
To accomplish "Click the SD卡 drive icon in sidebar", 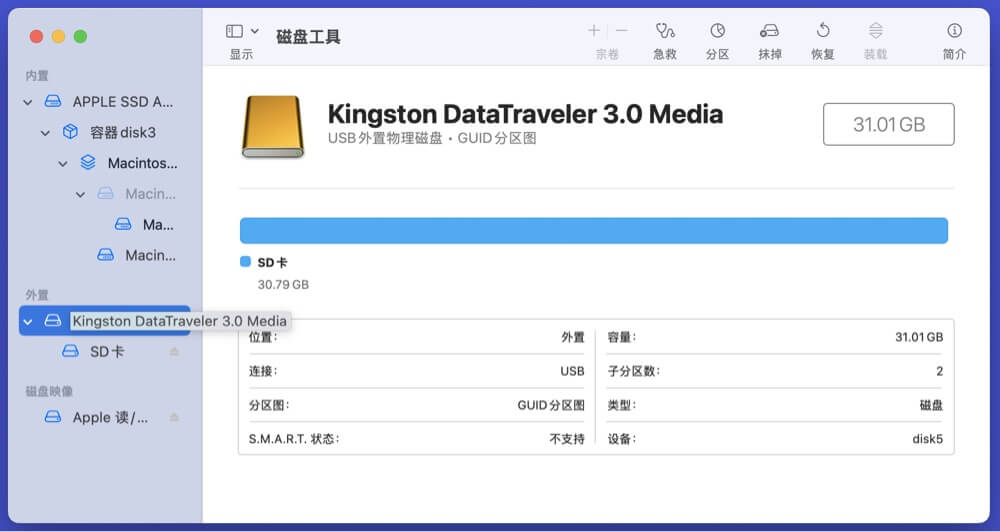I will 70,351.
